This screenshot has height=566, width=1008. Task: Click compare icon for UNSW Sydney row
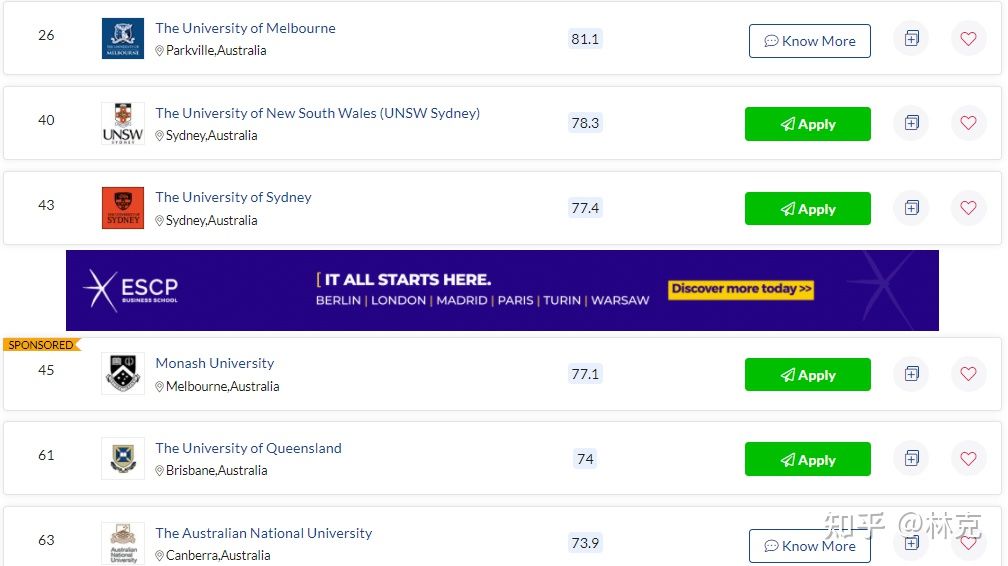click(912, 123)
